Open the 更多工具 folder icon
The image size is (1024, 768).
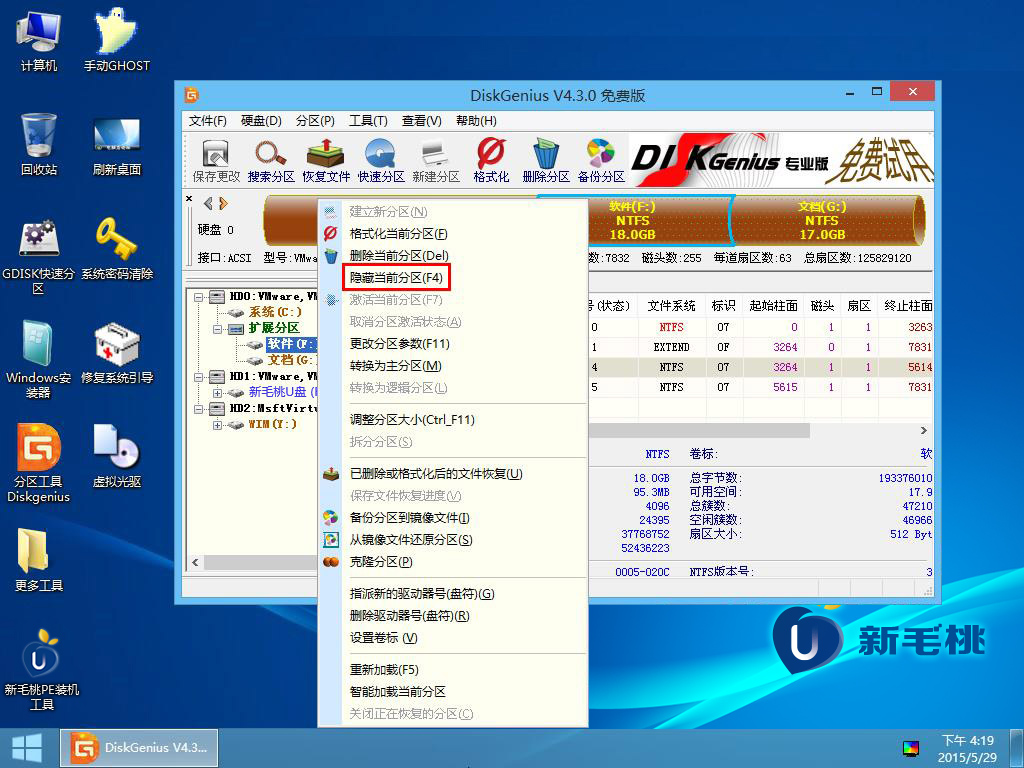coord(39,560)
